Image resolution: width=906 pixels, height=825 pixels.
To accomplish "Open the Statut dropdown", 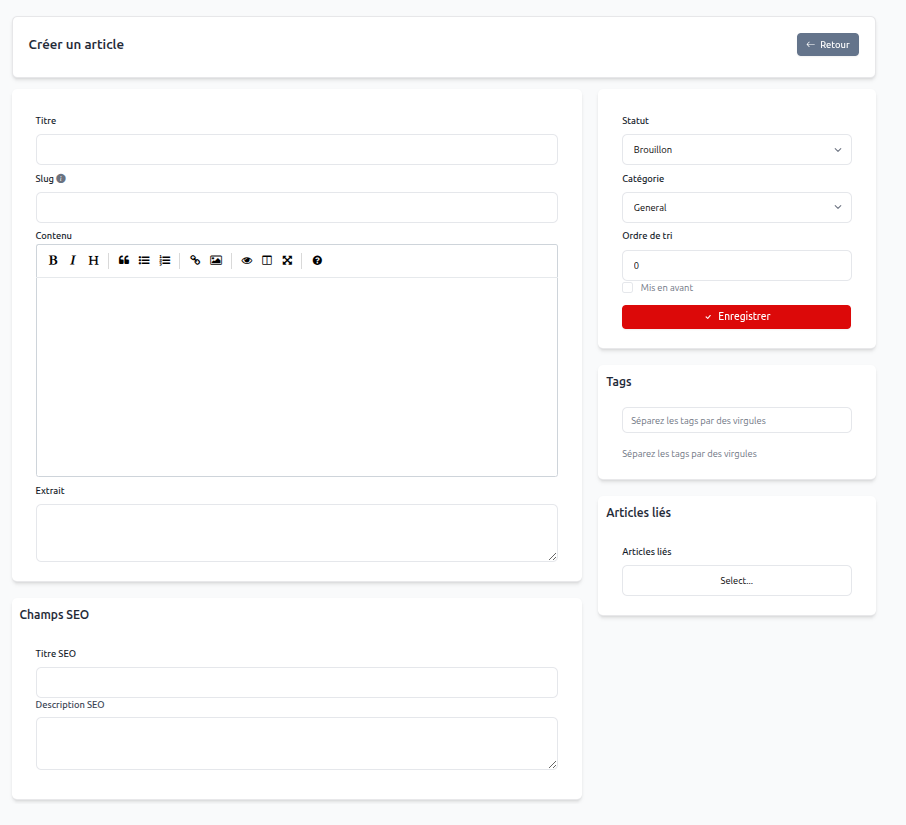I will (736, 149).
